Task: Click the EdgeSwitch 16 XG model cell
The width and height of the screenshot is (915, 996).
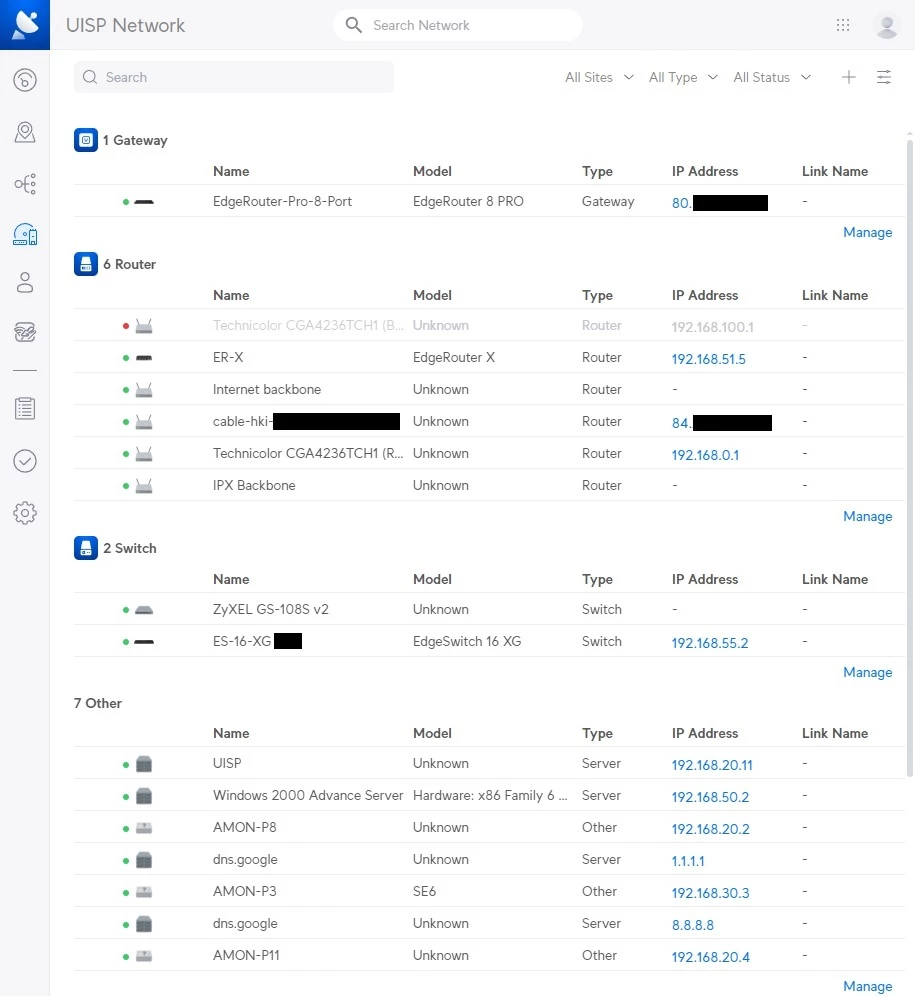Action: click(x=467, y=642)
